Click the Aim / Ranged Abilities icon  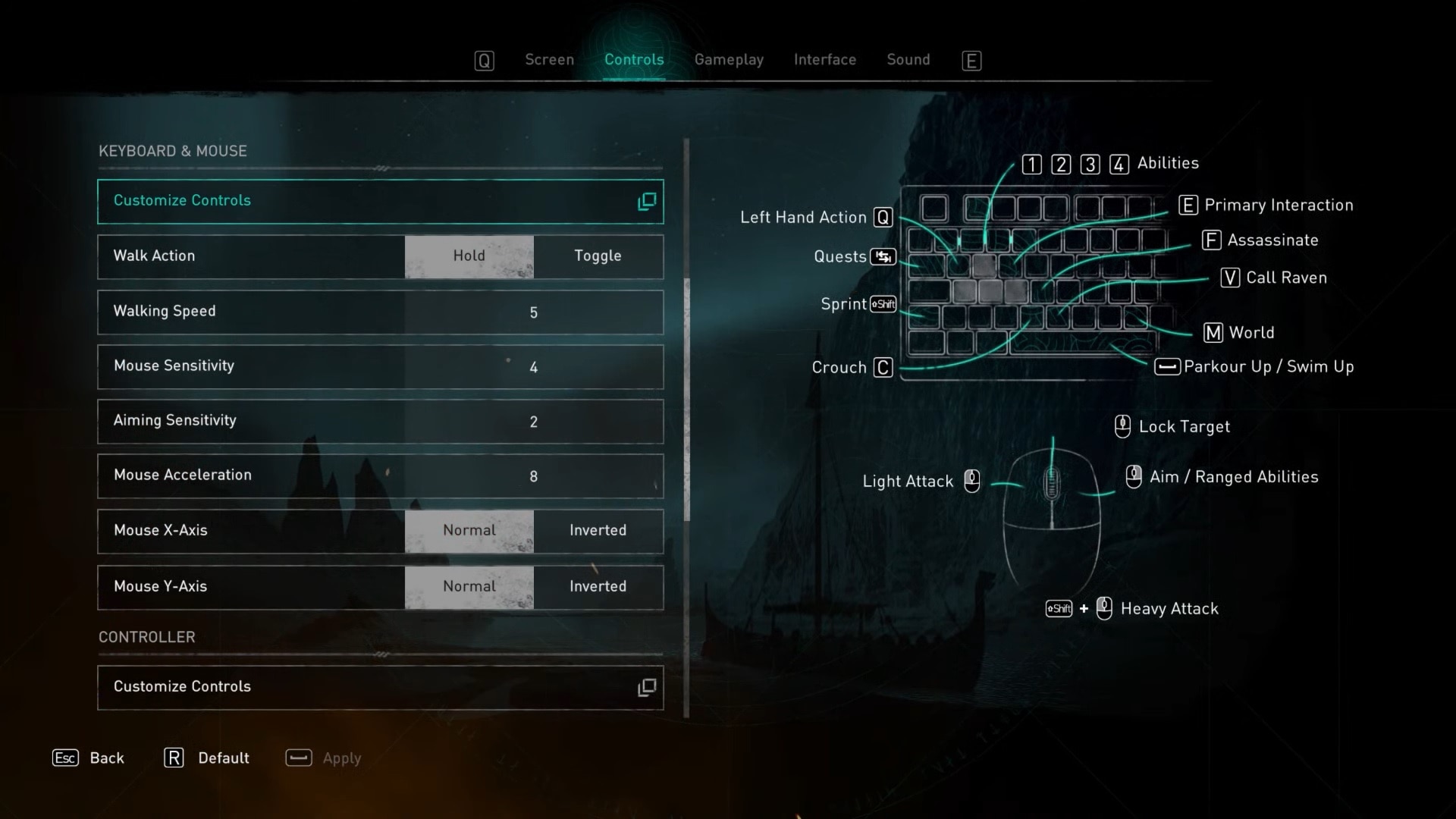[1132, 476]
